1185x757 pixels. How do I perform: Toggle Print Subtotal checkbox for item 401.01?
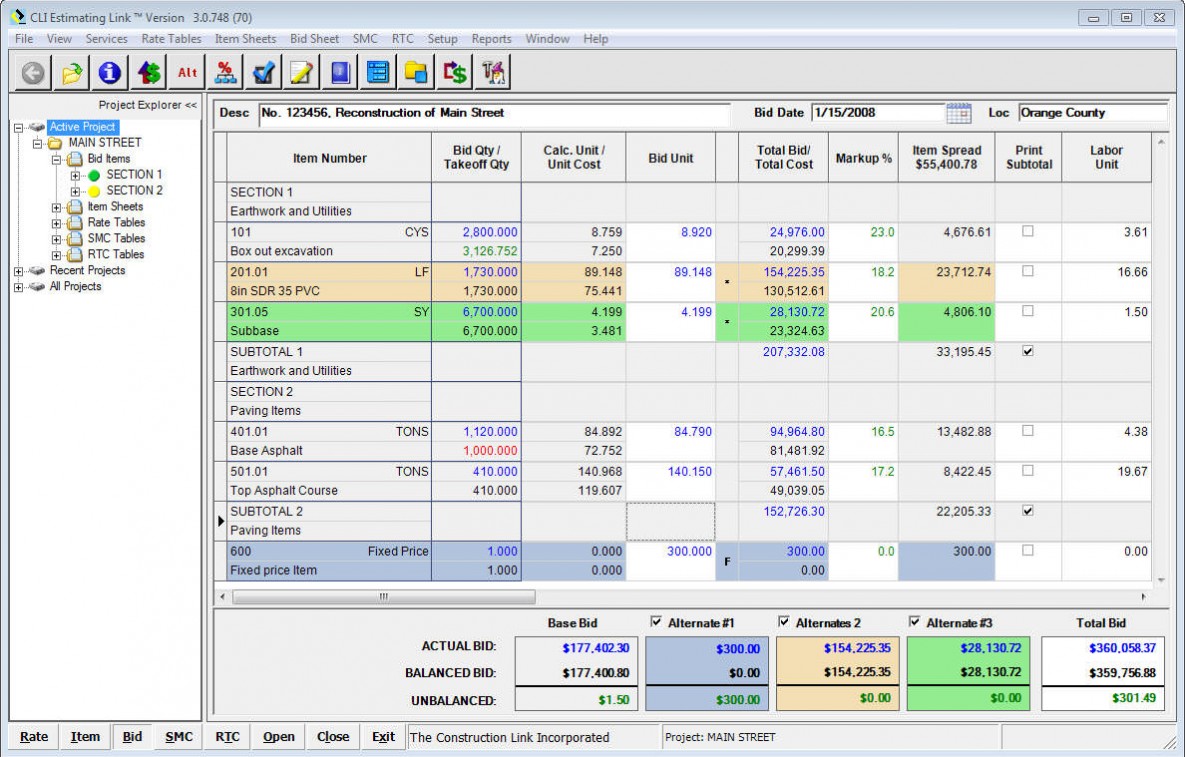[x=1028, y=431]
